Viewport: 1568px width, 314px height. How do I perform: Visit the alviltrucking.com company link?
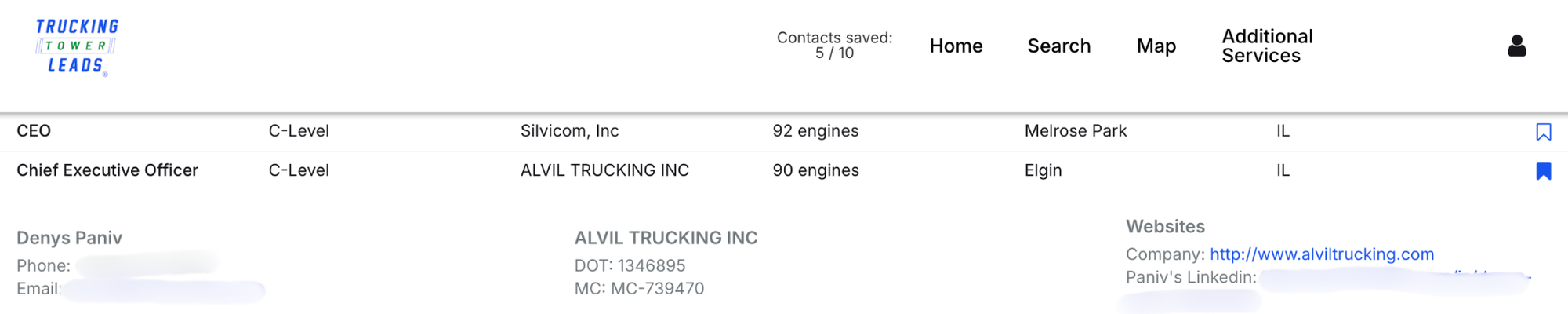tap(1321, 254)
